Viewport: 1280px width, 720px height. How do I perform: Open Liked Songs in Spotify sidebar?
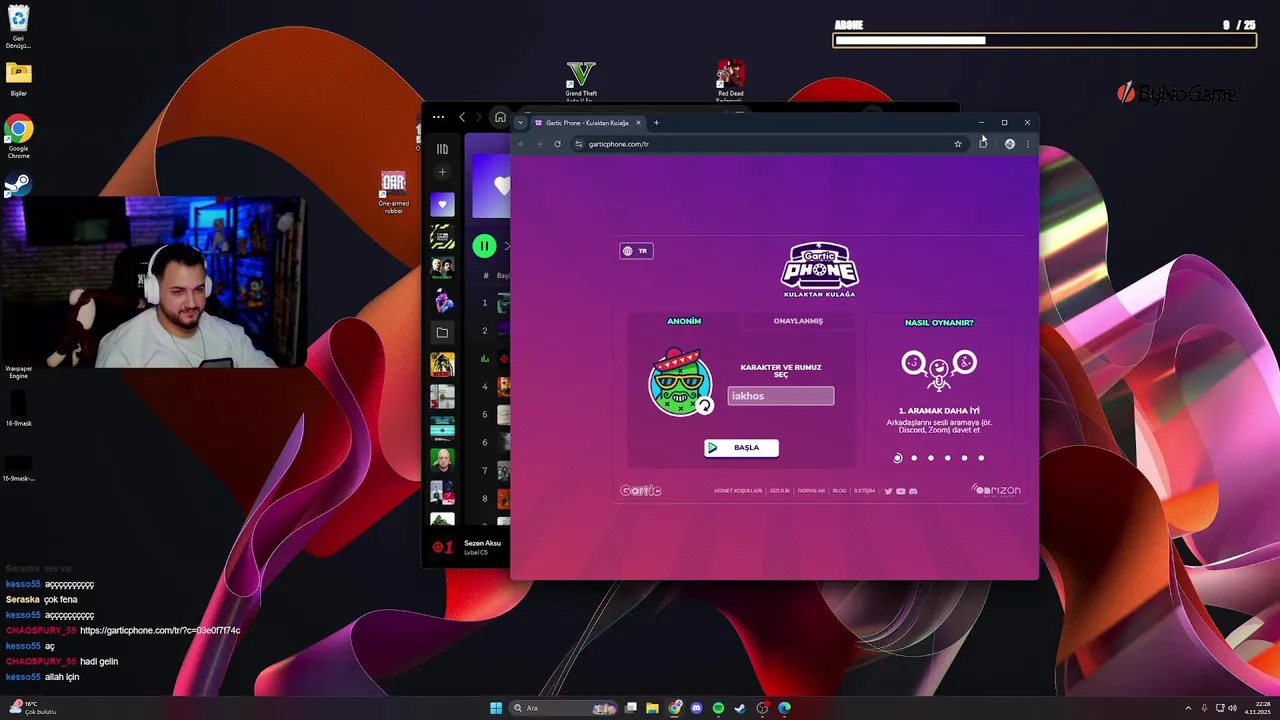click(x=442, y=205)
